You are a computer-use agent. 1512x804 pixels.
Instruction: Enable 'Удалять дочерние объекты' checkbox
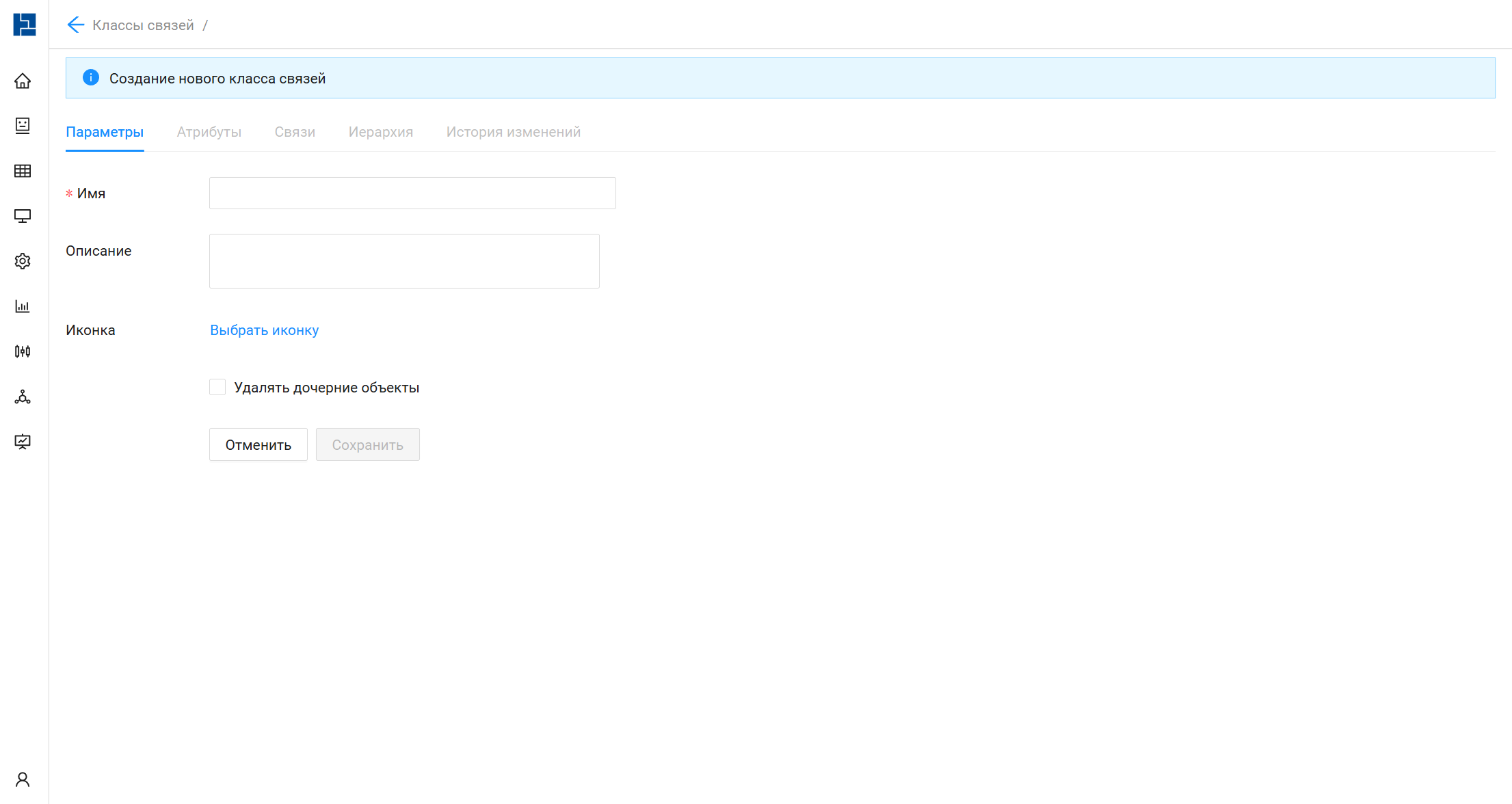[217, 388]
